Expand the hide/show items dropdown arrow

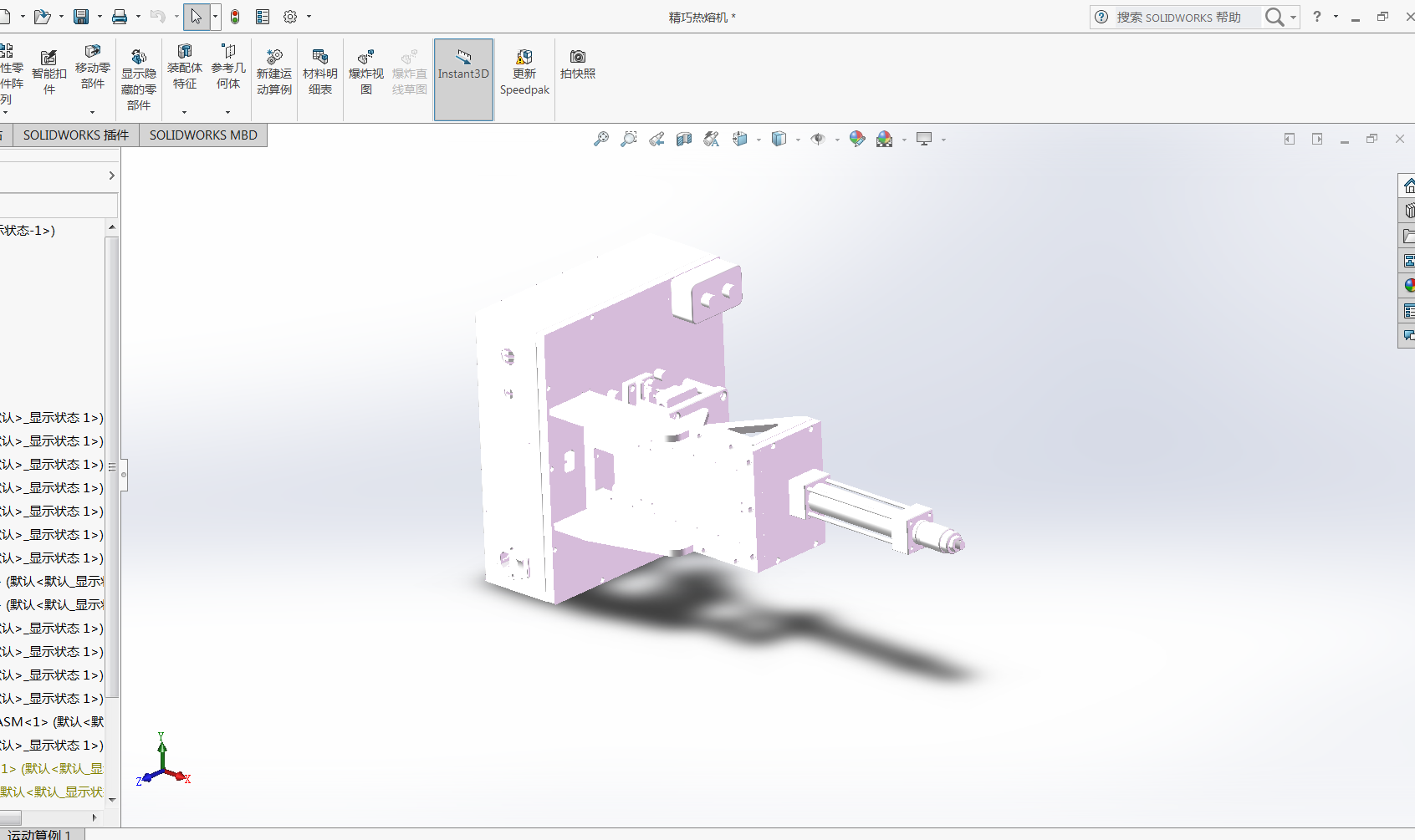[x=837, y=140]
